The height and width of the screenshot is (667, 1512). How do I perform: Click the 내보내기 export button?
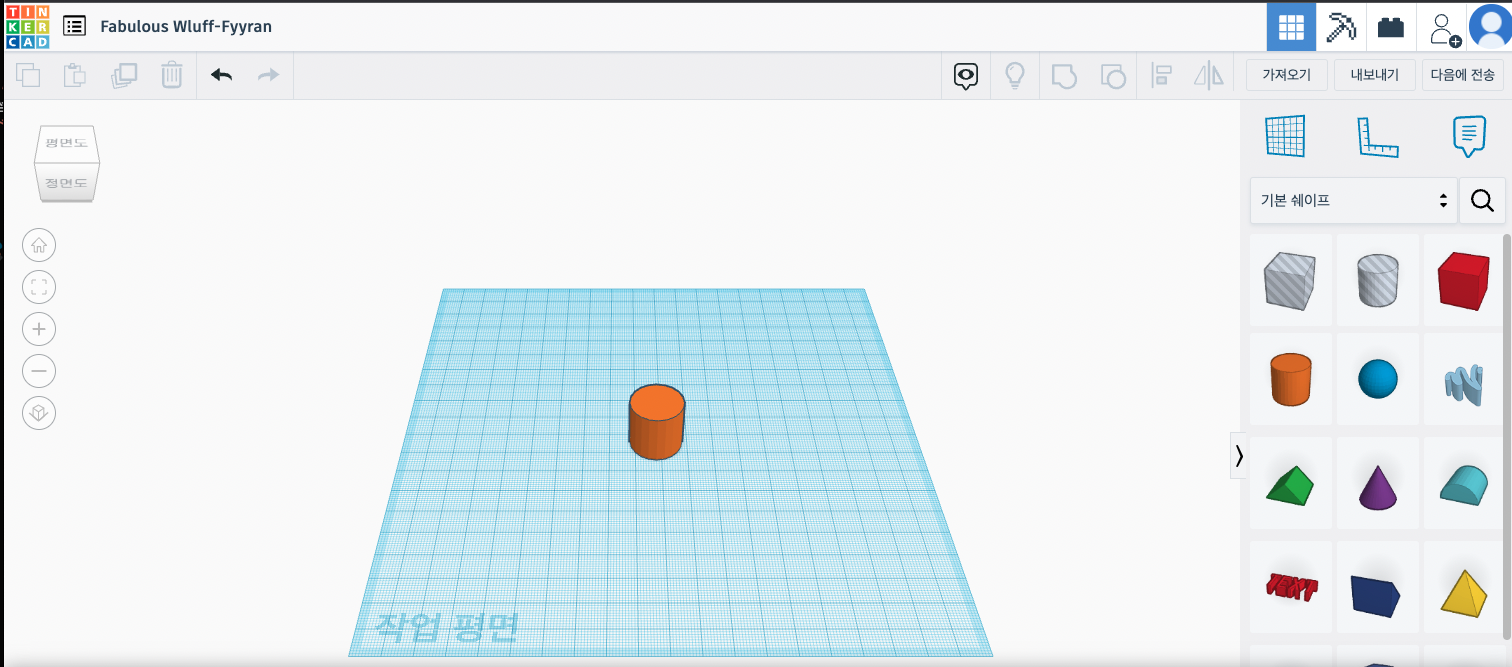pyautogui.click(x=1374, y=75)
